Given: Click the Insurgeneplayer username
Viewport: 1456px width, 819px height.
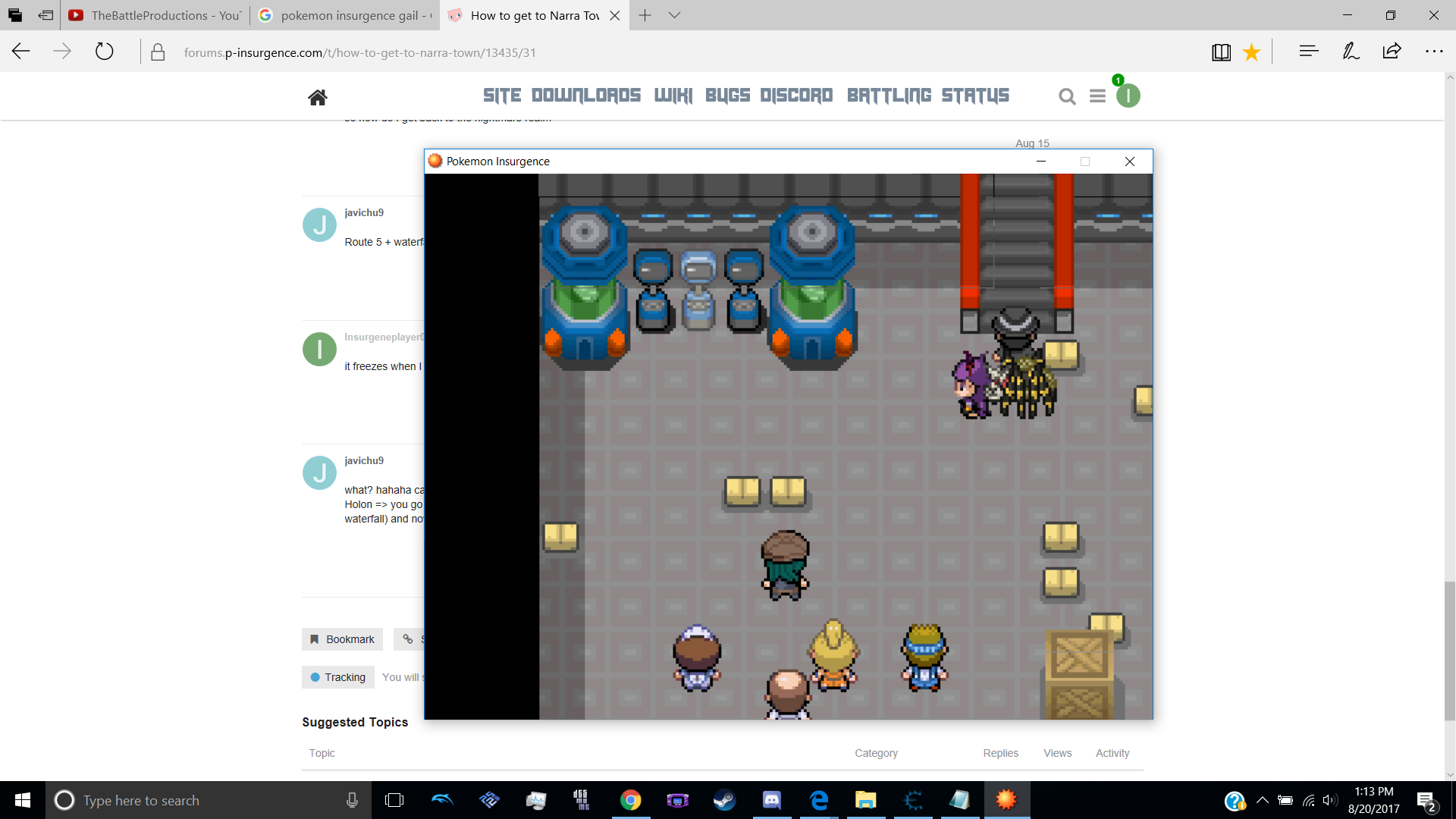Looking at the screenshot, I should [x=384, y=337].
